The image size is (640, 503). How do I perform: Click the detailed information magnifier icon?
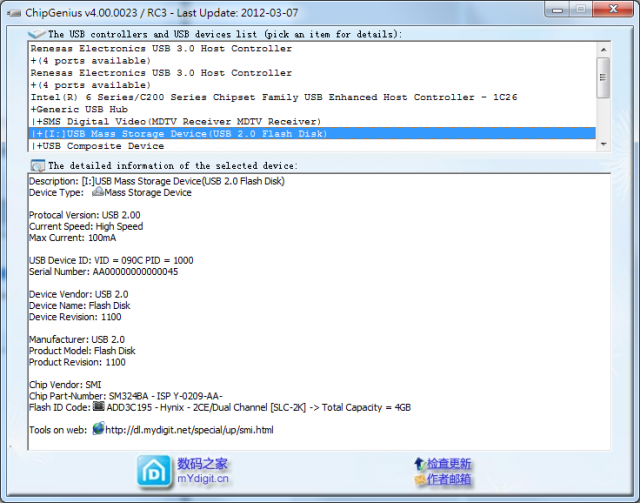coord(38,166)
